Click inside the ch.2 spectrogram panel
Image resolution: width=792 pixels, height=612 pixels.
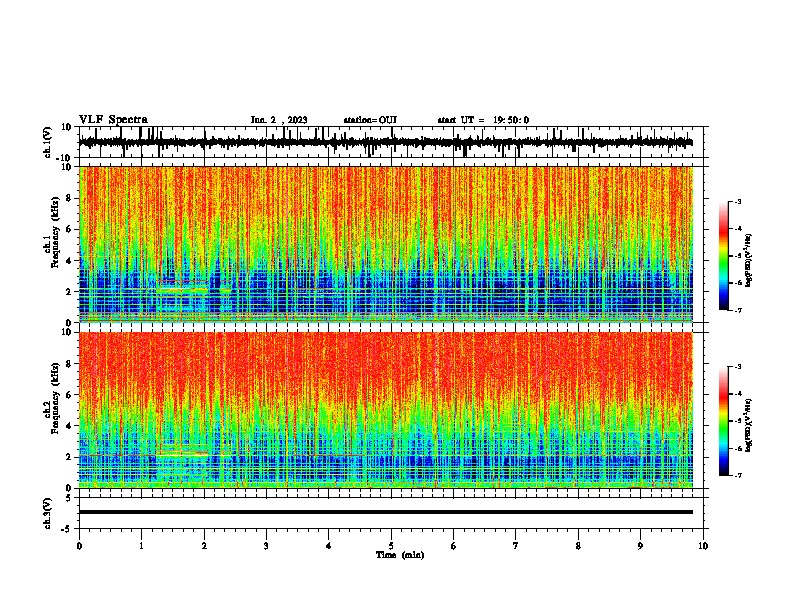[386, 410]
